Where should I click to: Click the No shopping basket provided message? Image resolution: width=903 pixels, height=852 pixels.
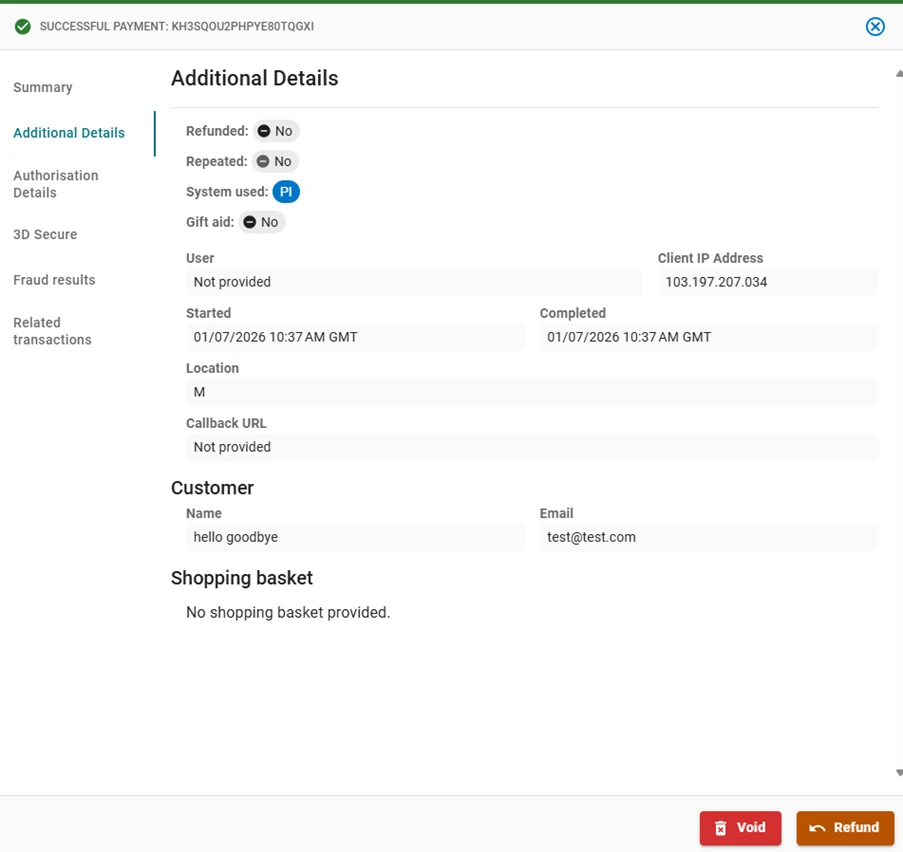pyautogui.click(x=288, y=612)
